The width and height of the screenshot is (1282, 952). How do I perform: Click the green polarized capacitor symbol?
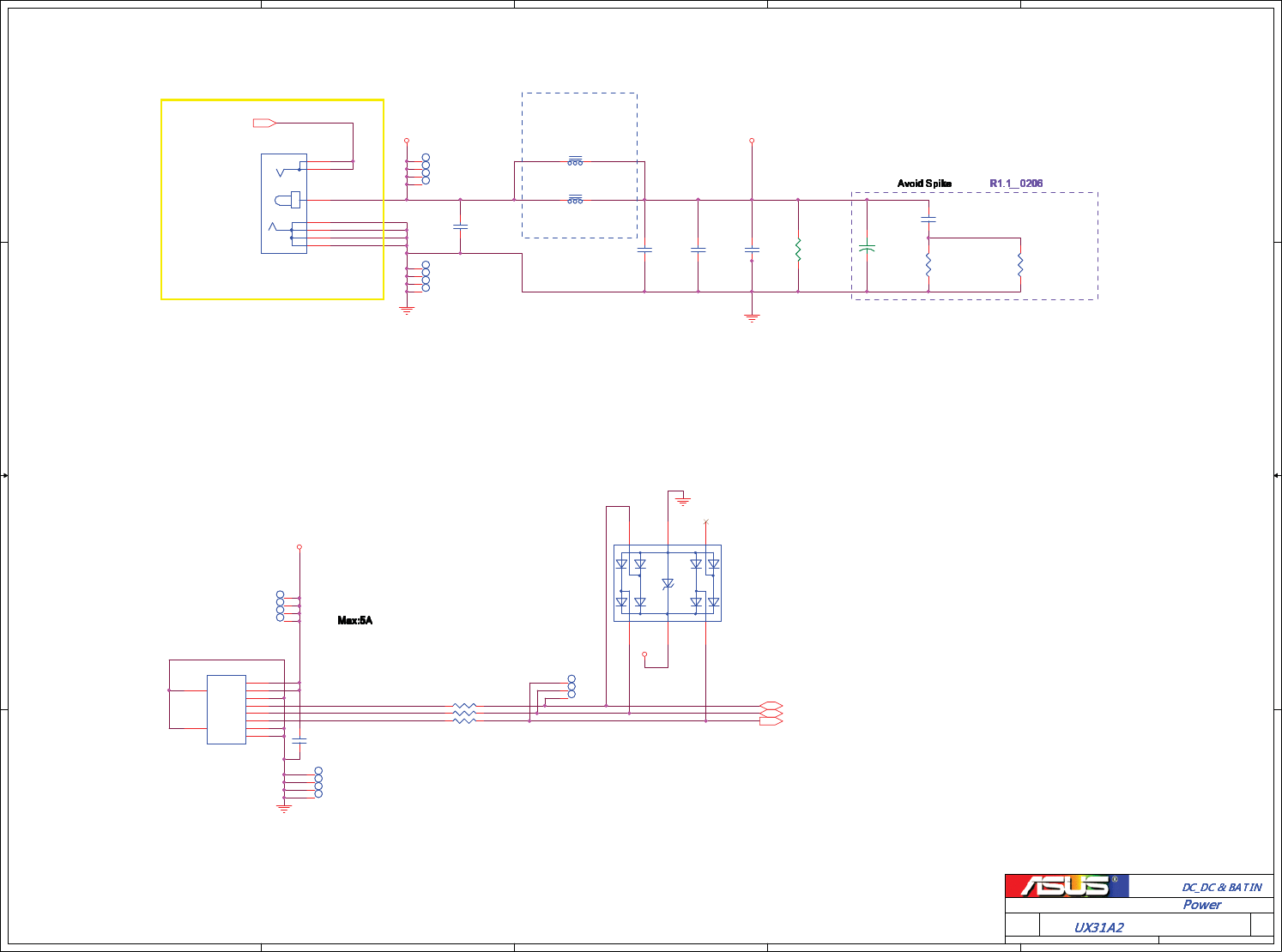click(867, 248)
